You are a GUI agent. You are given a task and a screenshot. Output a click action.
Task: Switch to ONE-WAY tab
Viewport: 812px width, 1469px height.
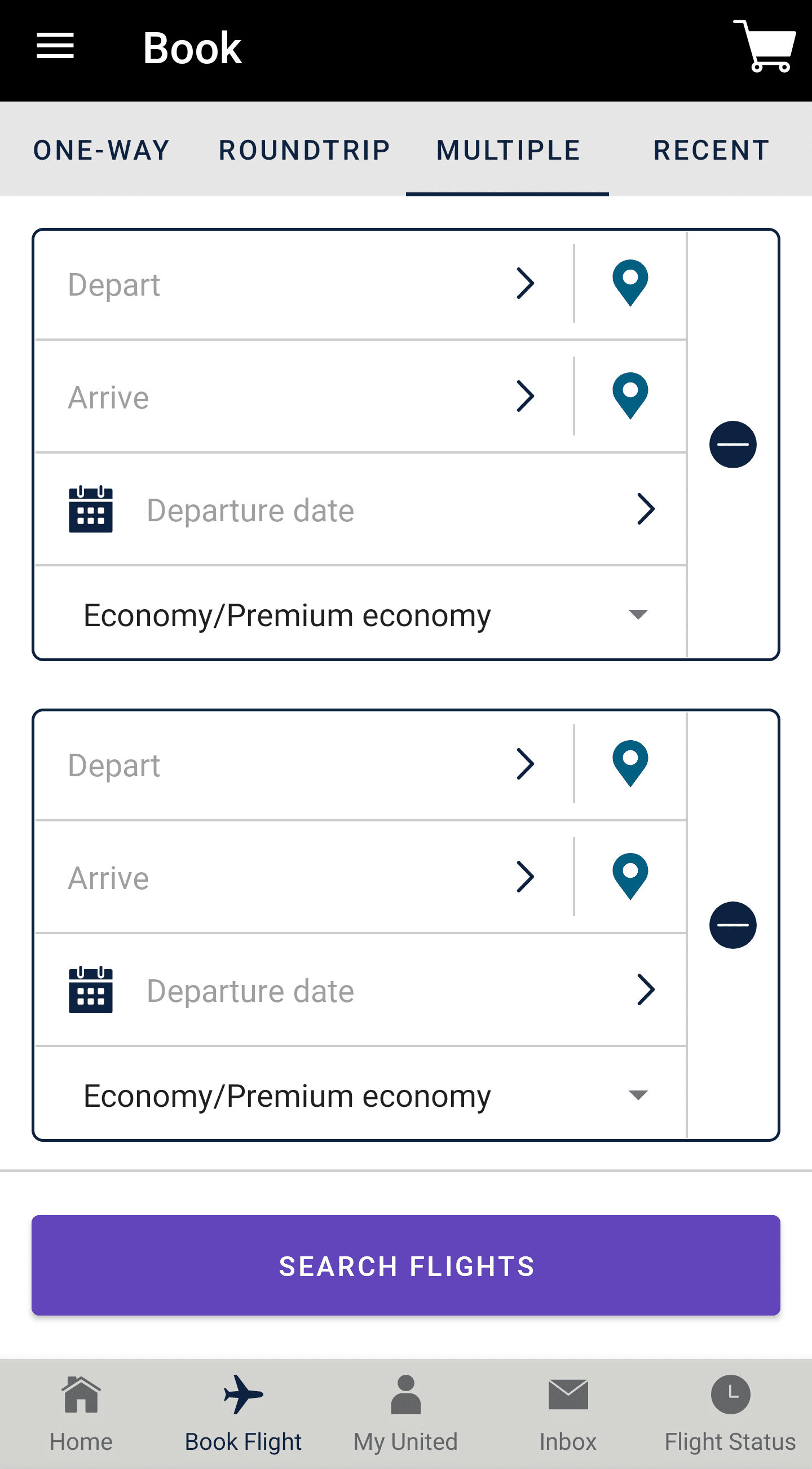coord(102,151)
